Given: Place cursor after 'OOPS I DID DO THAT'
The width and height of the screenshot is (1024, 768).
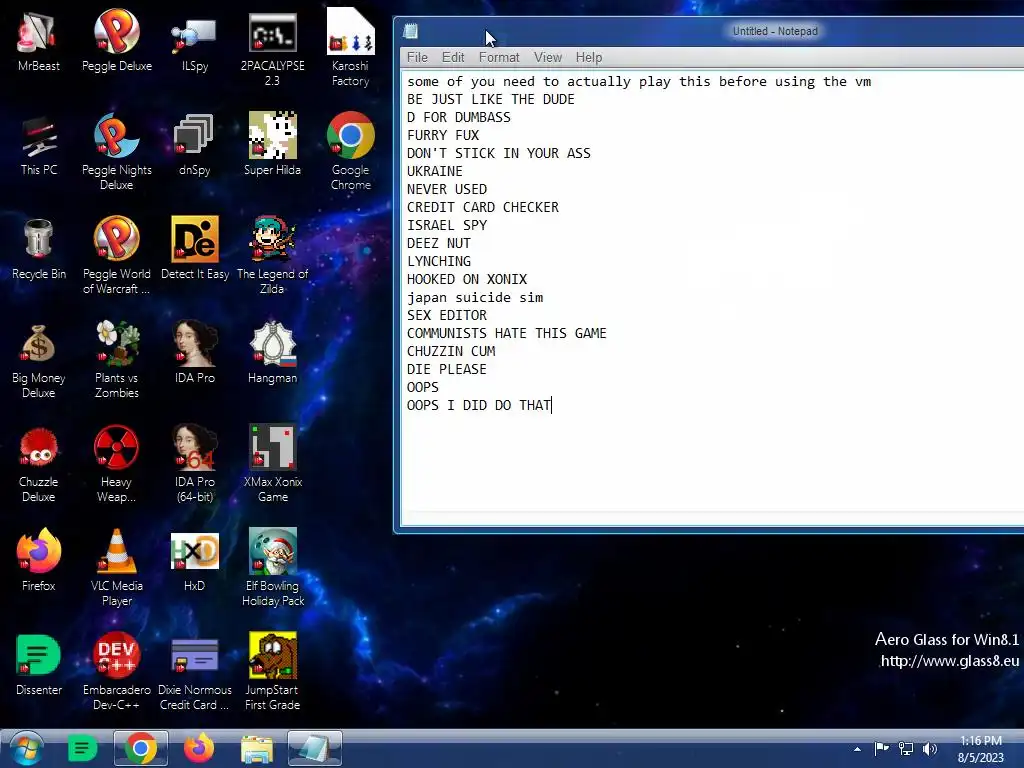Looking at the screenshot, I should (552, 406).
